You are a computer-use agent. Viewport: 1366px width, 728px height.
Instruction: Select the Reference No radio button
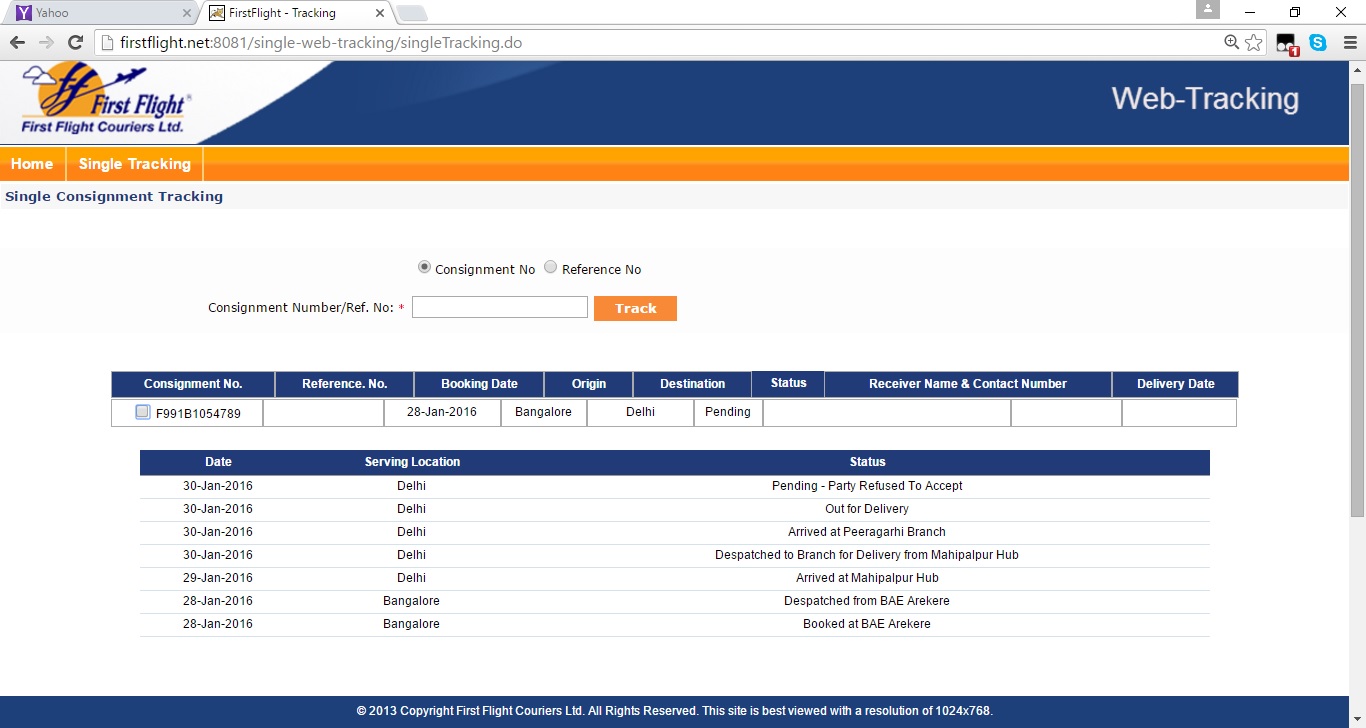coord(551,268)
